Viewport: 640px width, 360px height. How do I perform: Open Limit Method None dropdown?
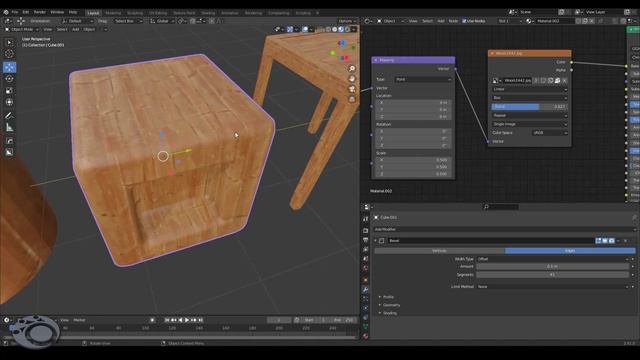pos(553,287)
